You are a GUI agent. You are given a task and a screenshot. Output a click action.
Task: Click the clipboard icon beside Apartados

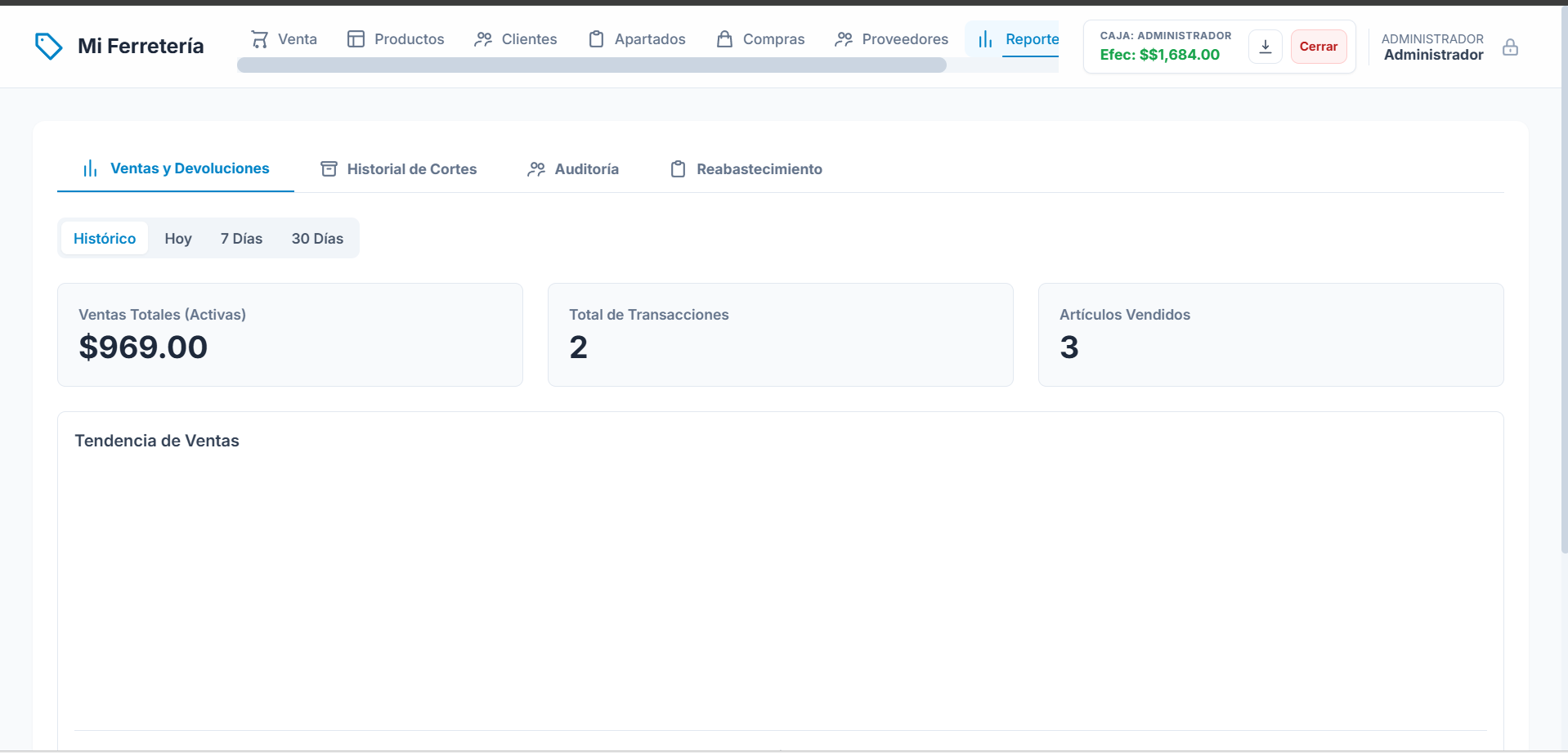pyautogui.click(x=597, y=39)
